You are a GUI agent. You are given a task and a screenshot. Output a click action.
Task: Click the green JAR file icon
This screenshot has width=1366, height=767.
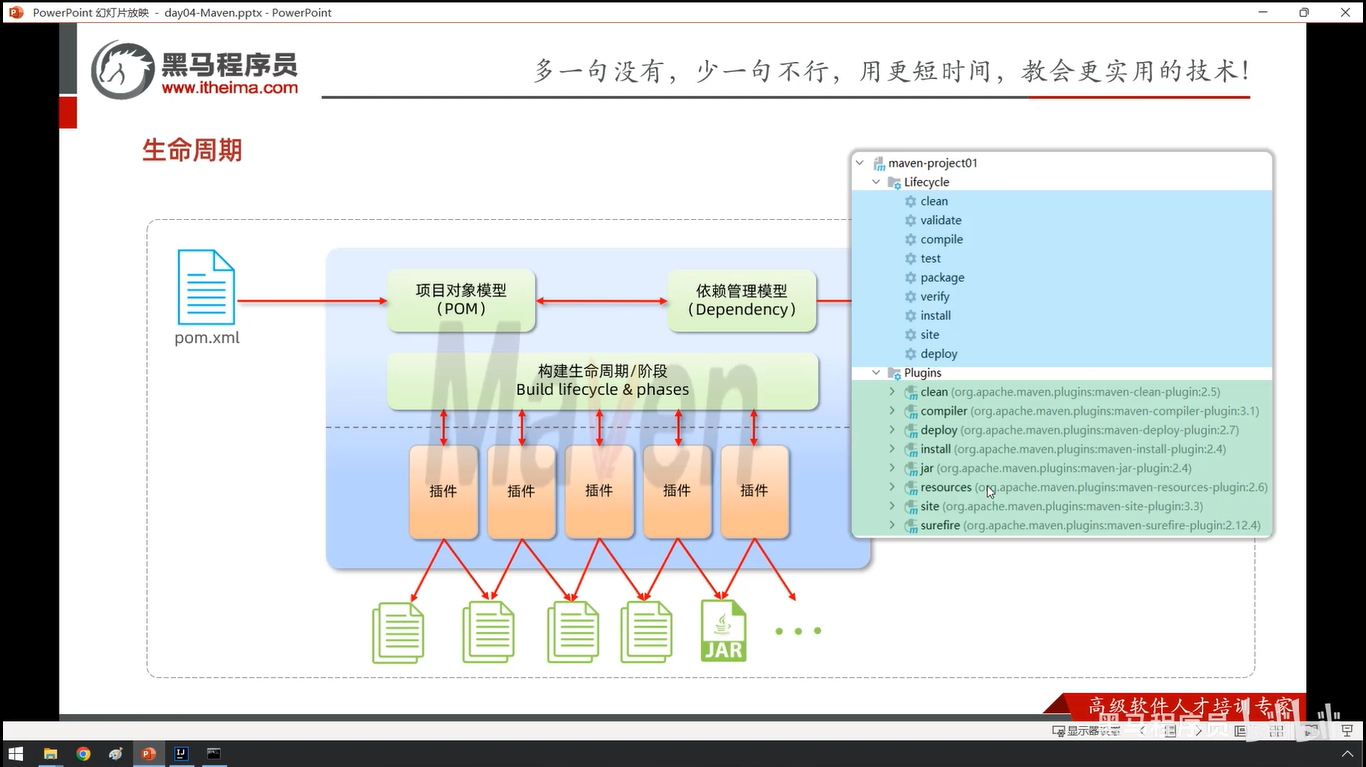pyautogui.click(x=723, y=630)
